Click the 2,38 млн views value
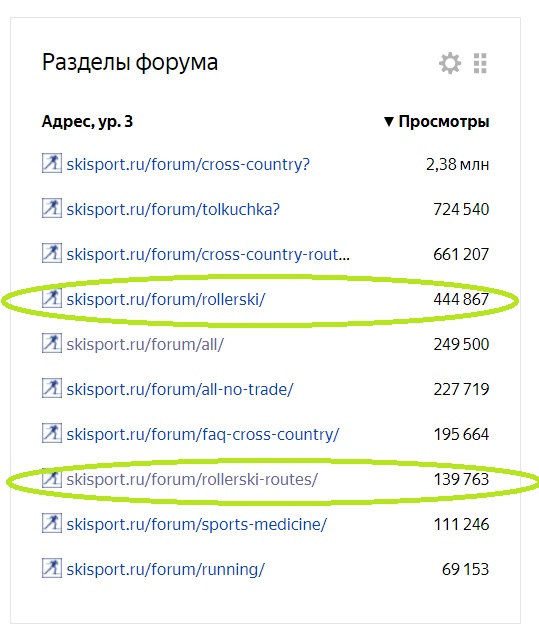Image resolution: width=539 pixels, height=639 pixels. [458, 165]
